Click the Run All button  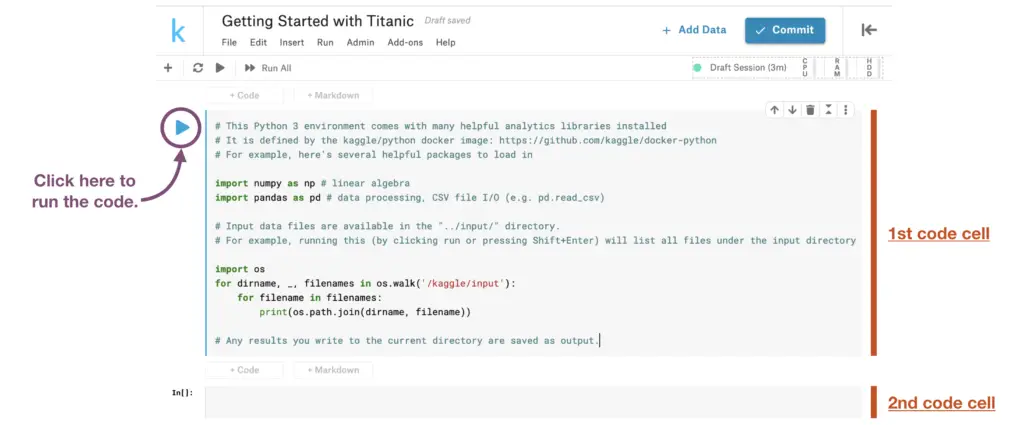268,68
